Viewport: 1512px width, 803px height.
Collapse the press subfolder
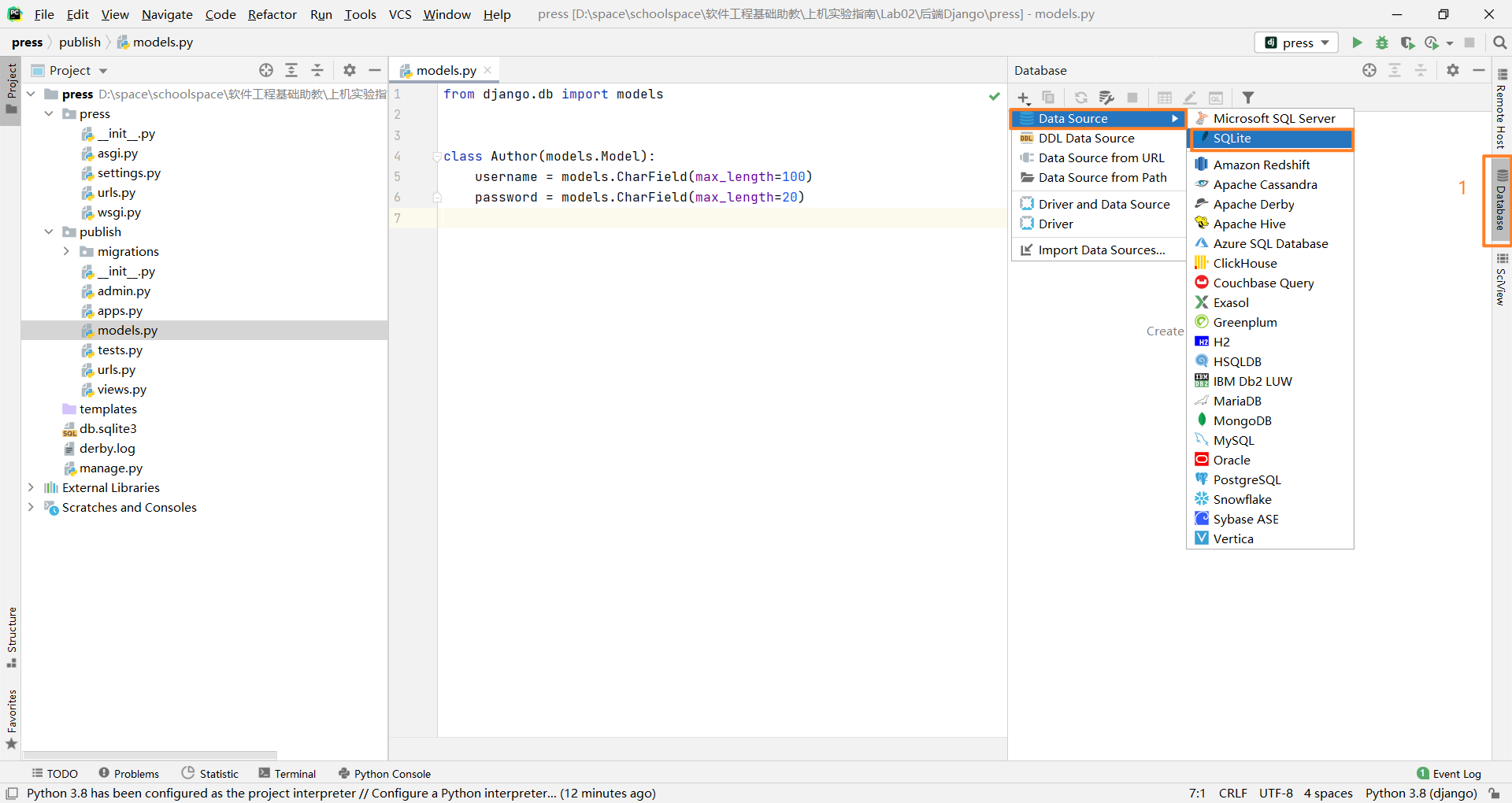49,113
